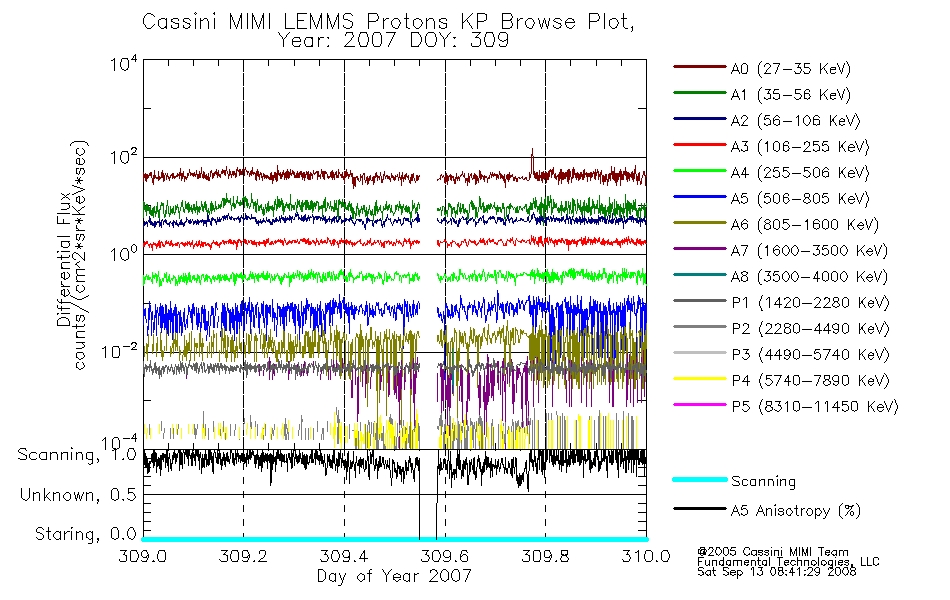Click the A2 (56-106 KeV) legend label
The image size is (950, 600).
(795, 121)
